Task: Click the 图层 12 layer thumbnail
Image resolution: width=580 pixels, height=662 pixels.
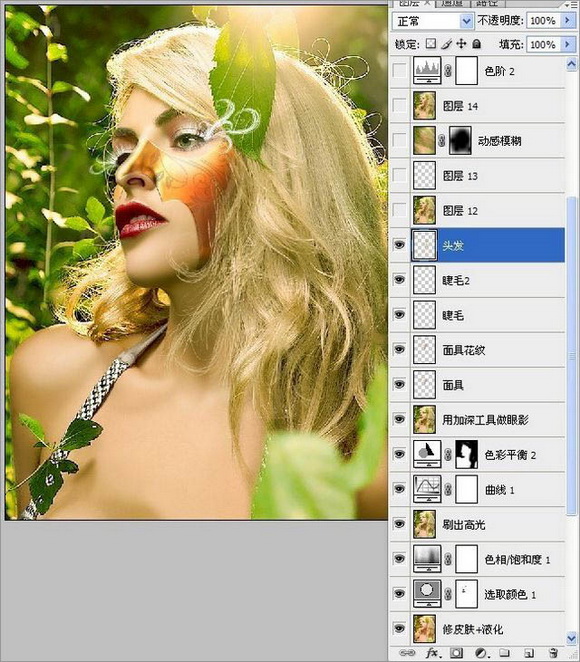Action: click(424, 210)
